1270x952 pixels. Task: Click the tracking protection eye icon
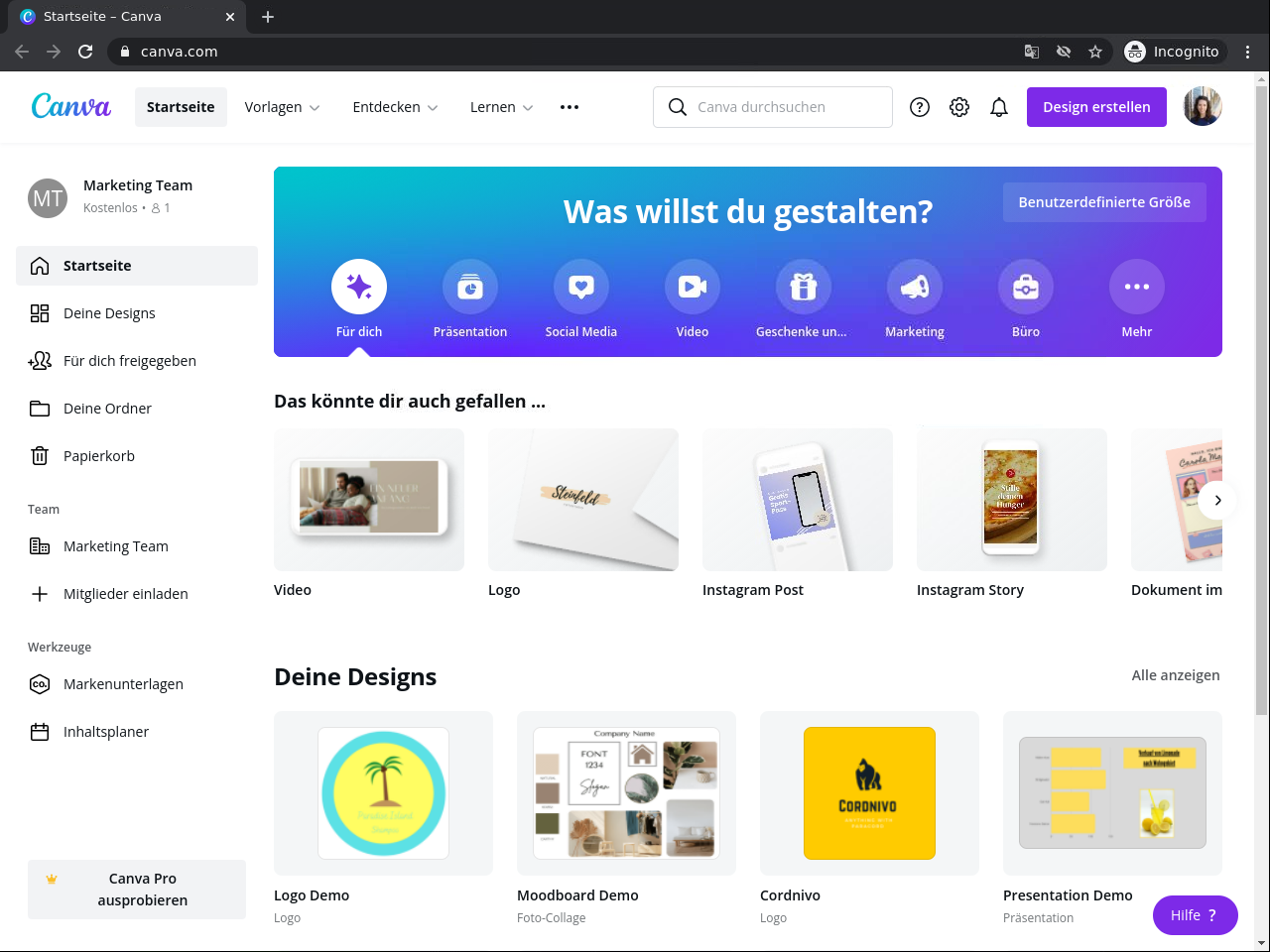click(x=1064, y=52)
